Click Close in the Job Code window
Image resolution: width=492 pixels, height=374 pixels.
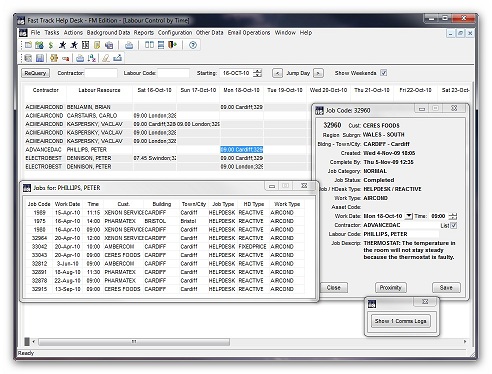333,288
